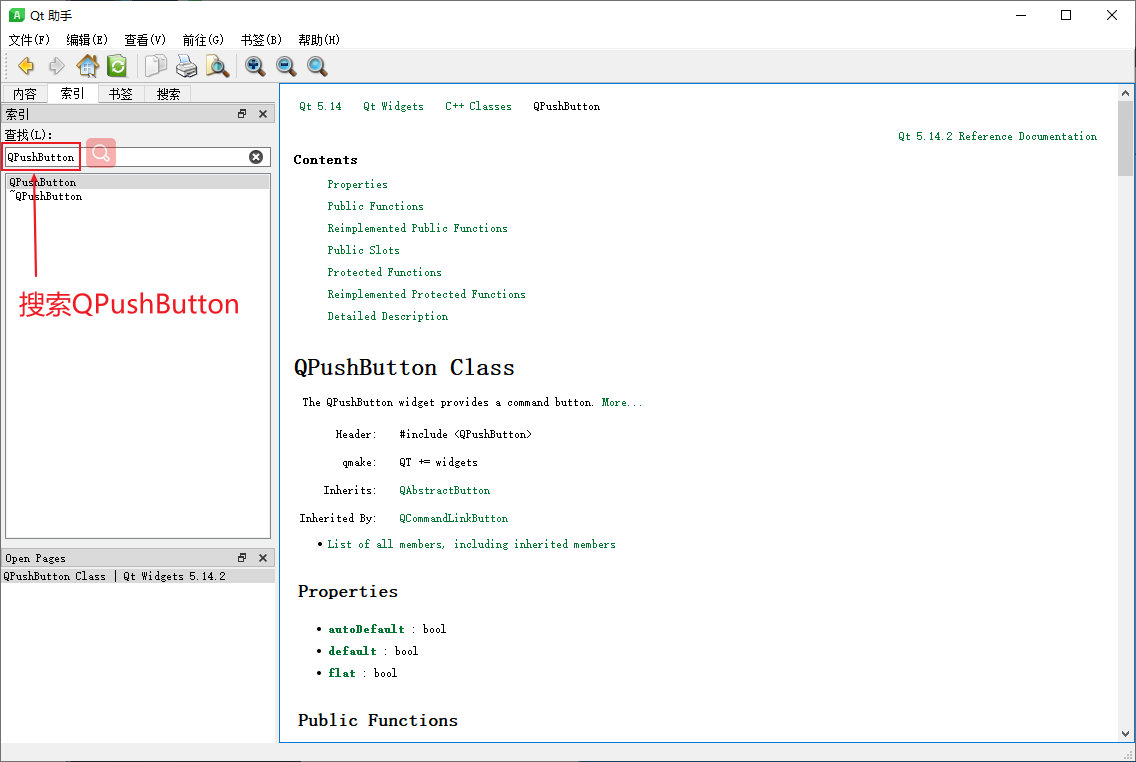
Task: Jump to Properties in Contents
Action: 357,185
